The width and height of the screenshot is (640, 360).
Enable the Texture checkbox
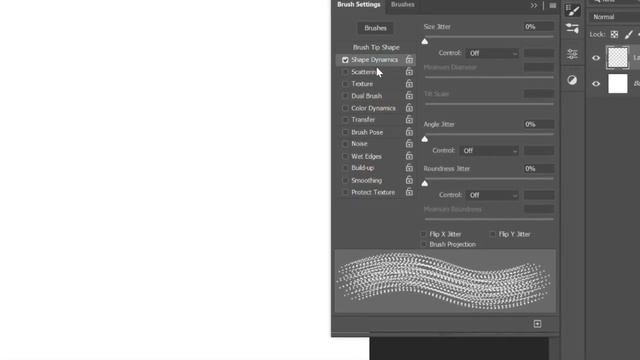[x=345, y=84]
